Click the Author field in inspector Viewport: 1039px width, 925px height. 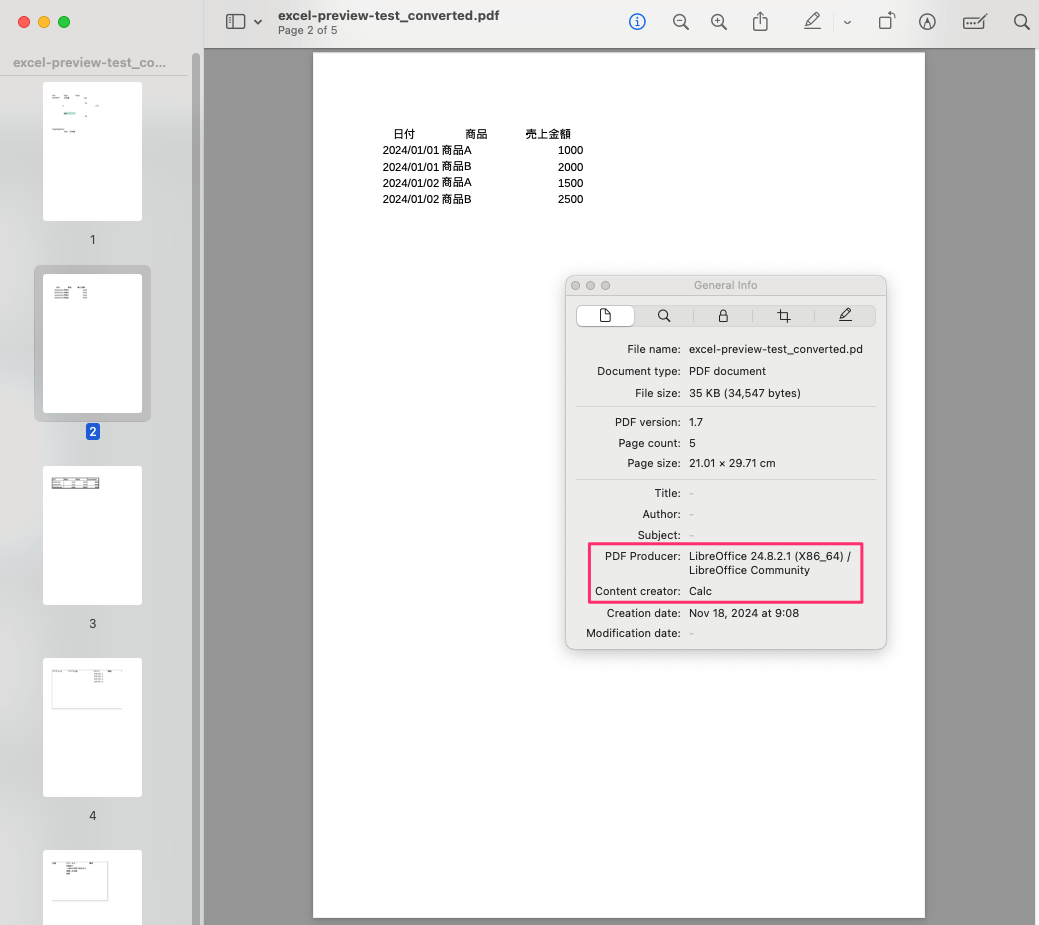click(691, 514)
